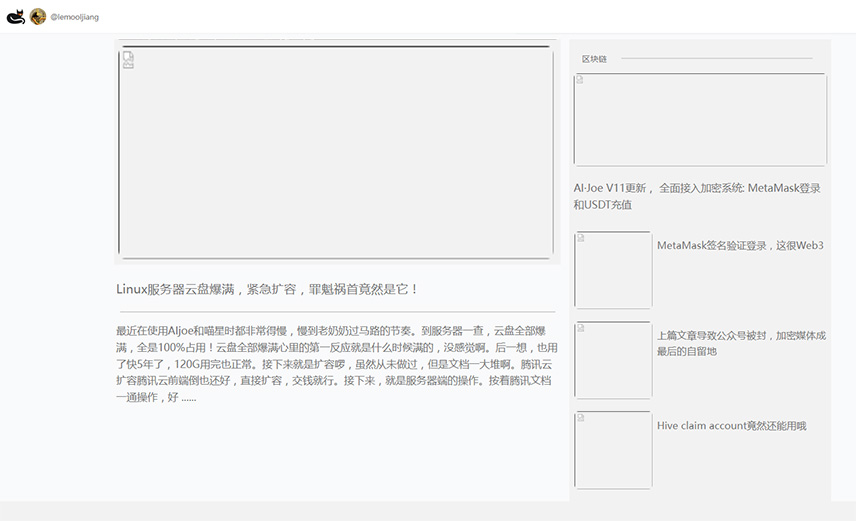This screenshot has width=856, height=521.
Task: Open the @lemooljiang profile link
Action: pos(74,17)
